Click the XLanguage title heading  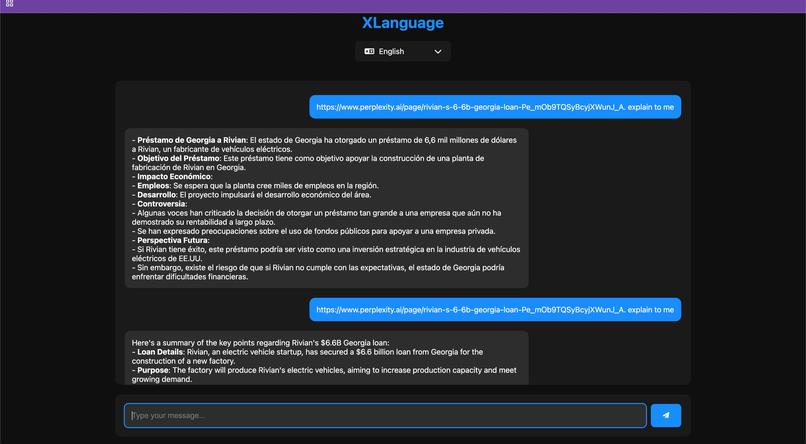point(402,23)
